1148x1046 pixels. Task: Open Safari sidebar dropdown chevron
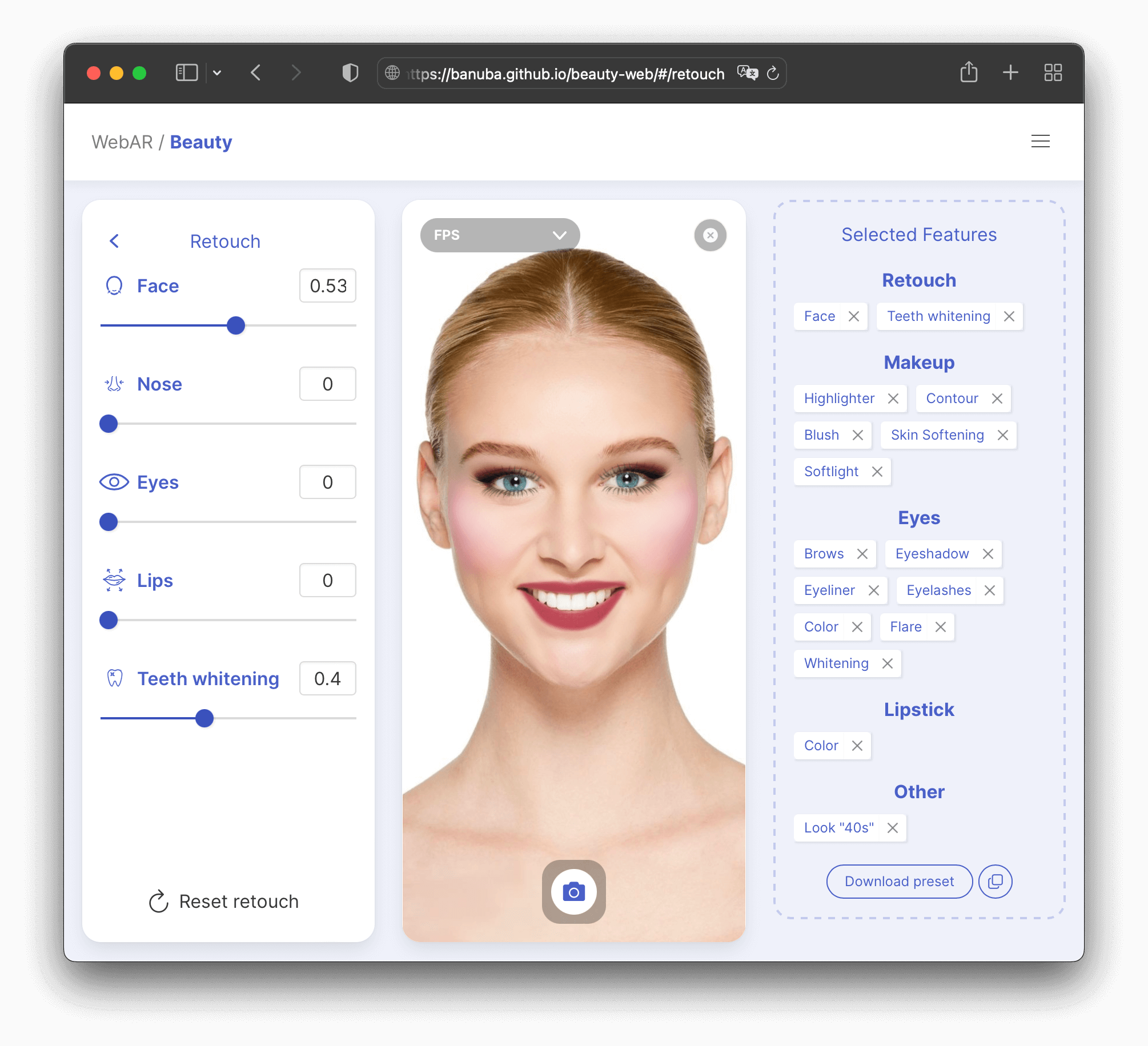point(217,73)
